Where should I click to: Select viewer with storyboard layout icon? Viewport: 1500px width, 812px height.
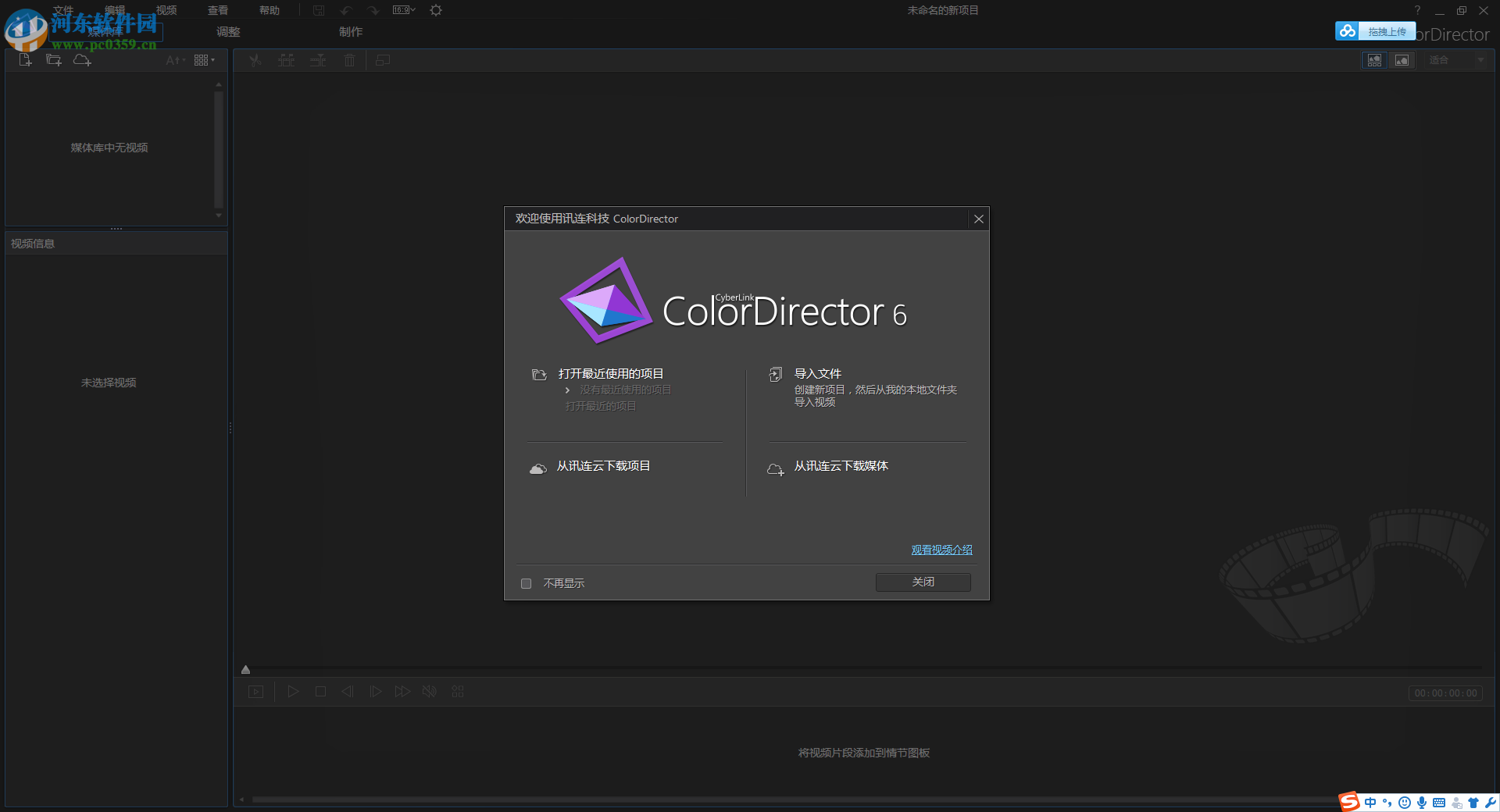click(1374, 60)
